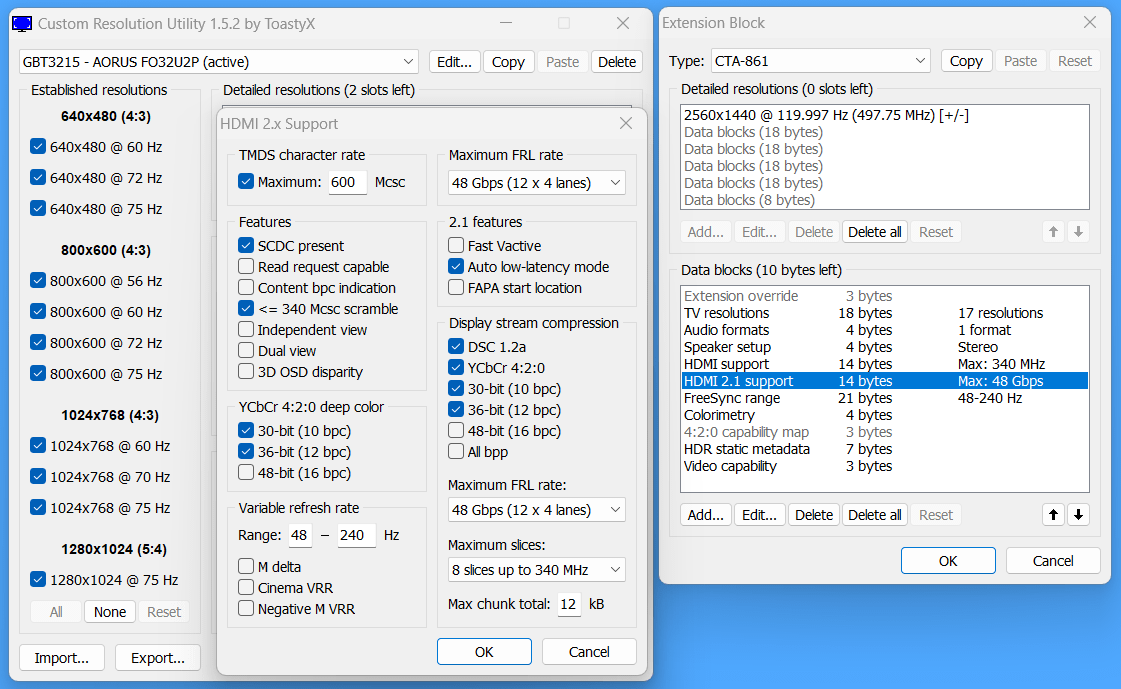Select the HDR static metadata row
The image size is (1121, 689).
click(884, 449)
